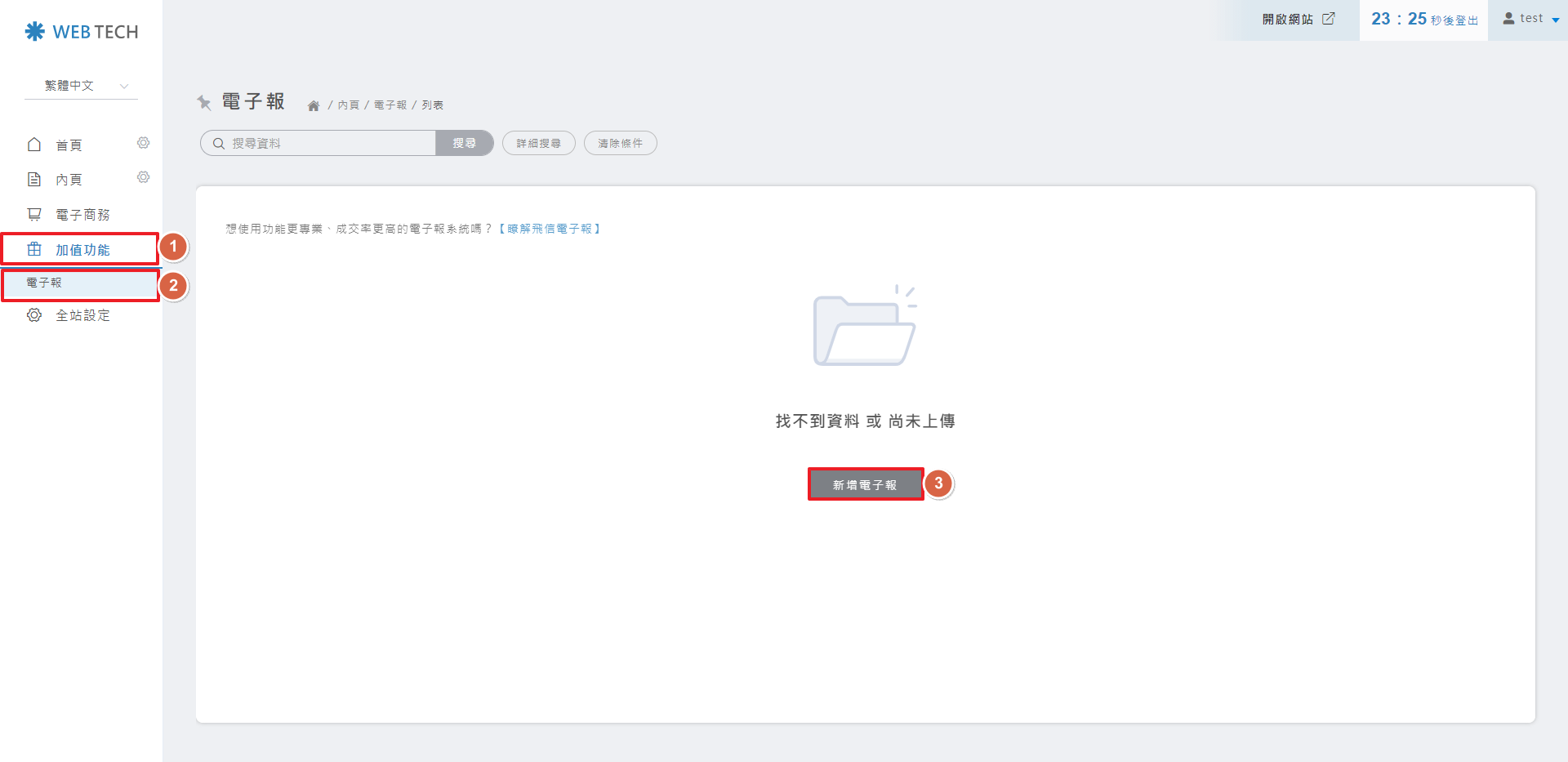Viewport: 1568px width, 762px height.
Task: Open the 瞭解飛信電子報 link
Action: click(550, 229)
